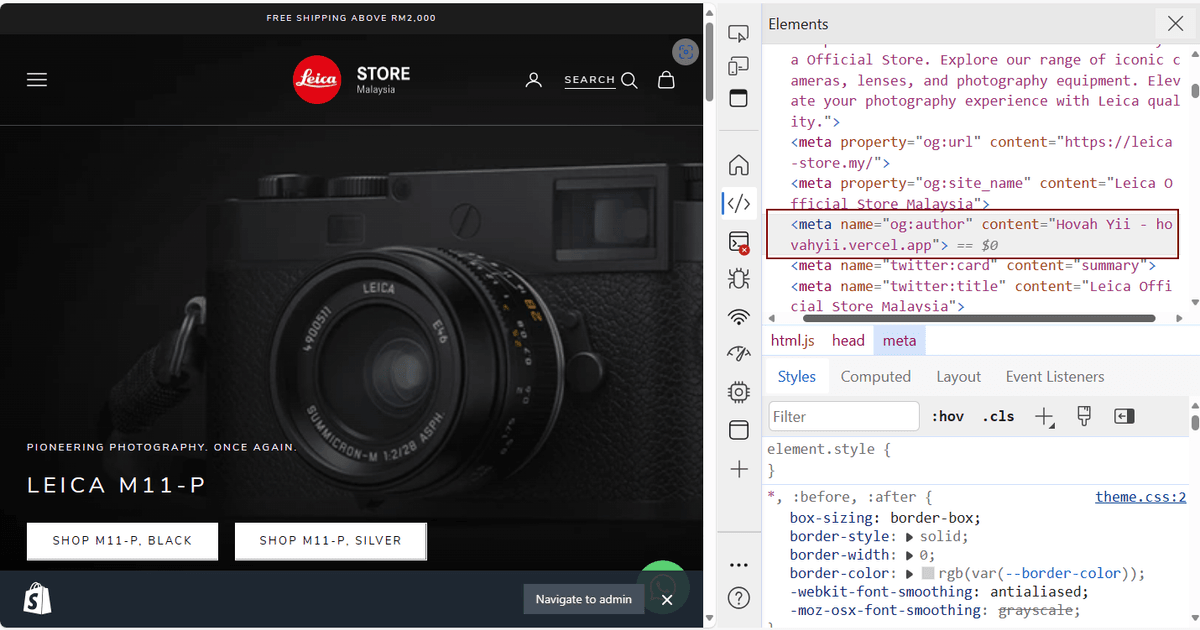Click the Filter styles input field

[x=843, y=416]
